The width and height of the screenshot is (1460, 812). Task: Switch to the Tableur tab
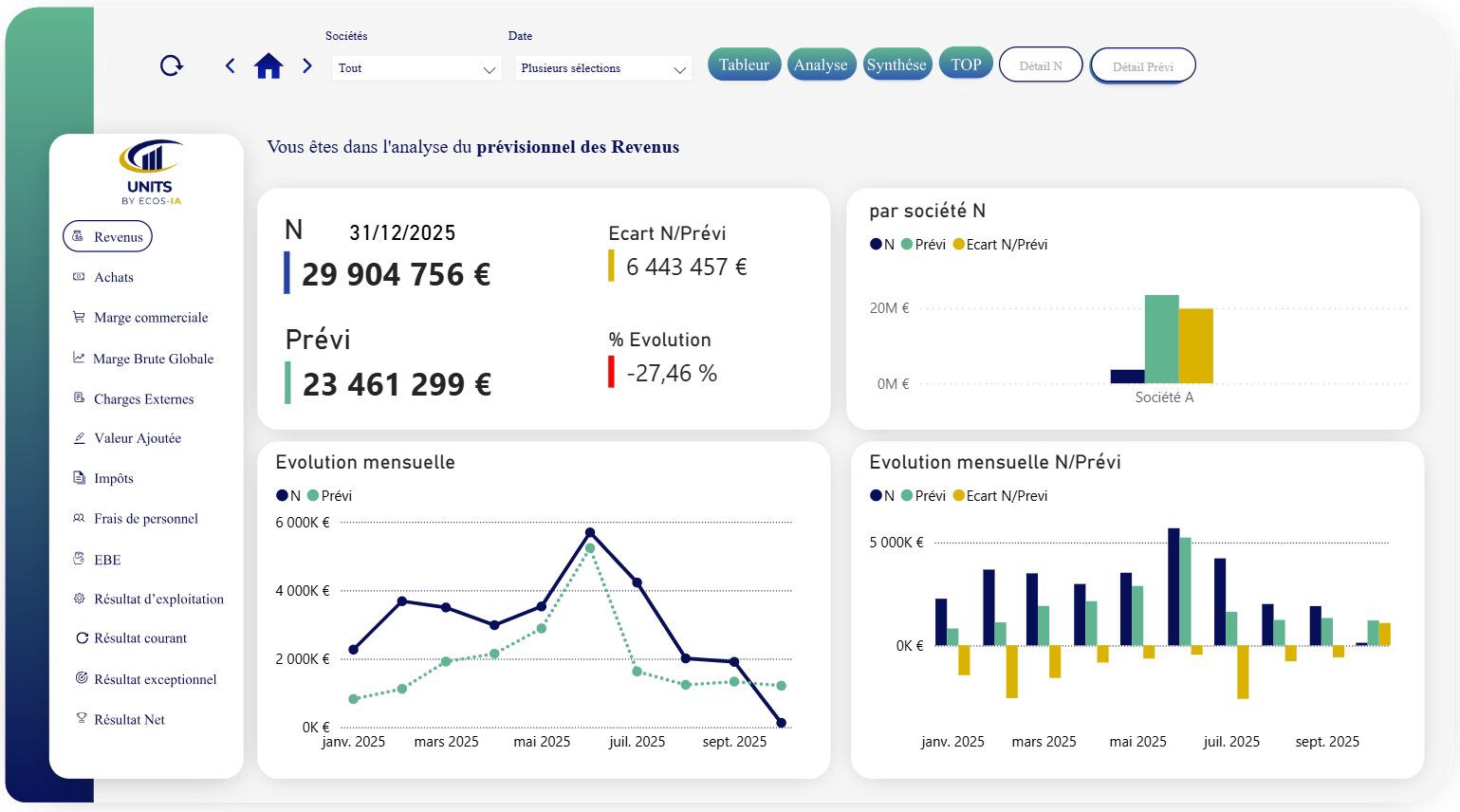(744, 65)
